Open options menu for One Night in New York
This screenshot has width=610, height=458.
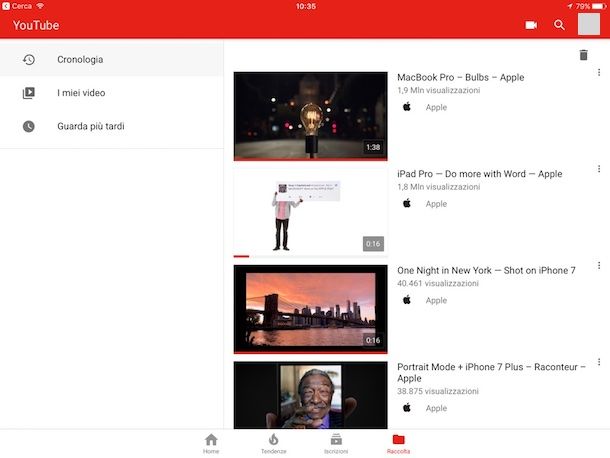(x=599, y=265)
